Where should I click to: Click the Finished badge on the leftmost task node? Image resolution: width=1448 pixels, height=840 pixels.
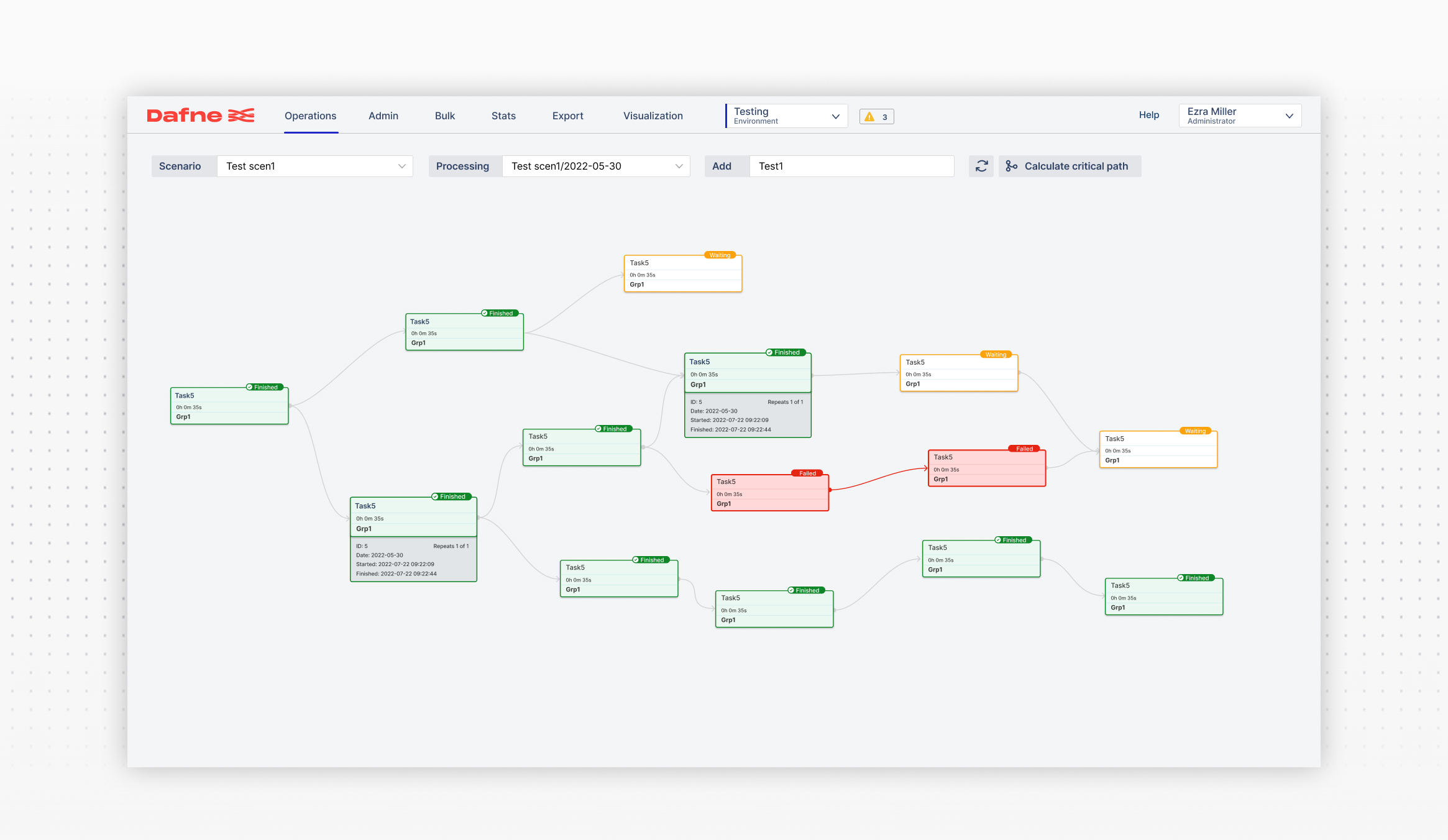(265, 387)
